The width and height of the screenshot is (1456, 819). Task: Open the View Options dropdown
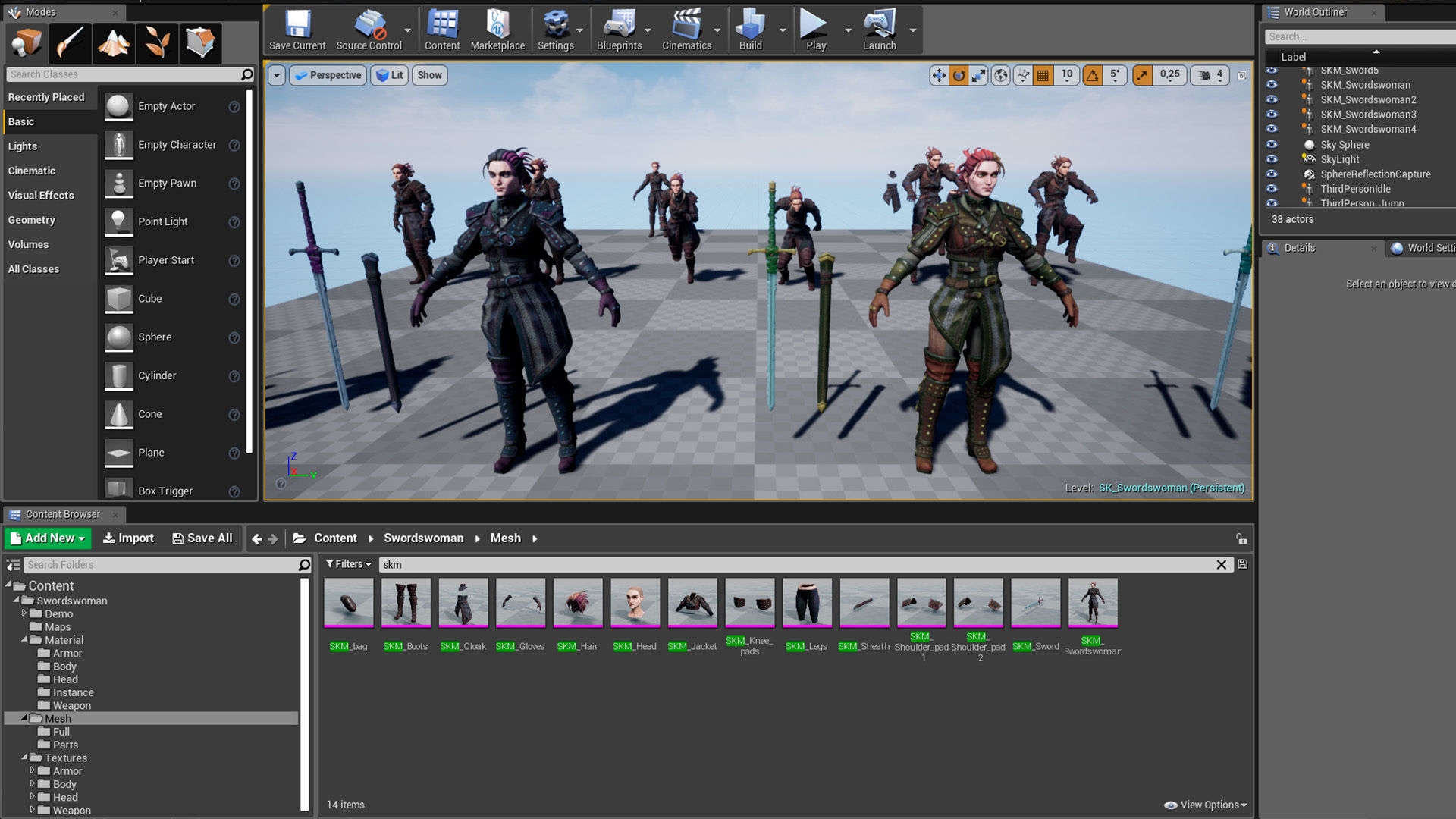(1206, 805)
